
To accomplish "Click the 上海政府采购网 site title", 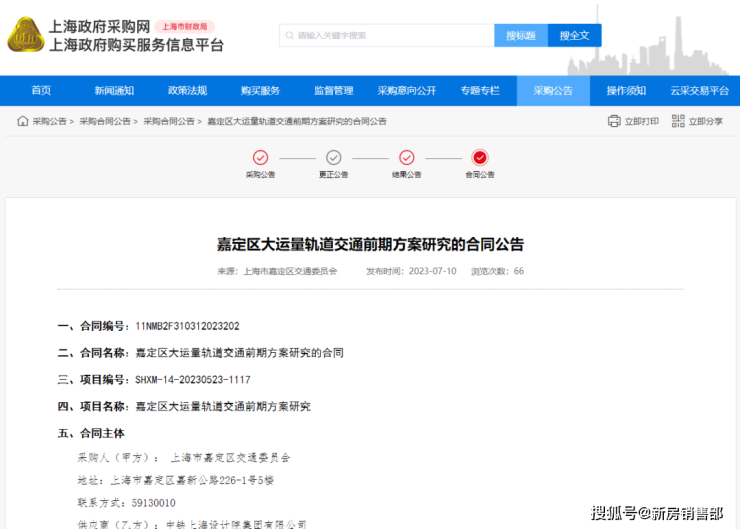I will (100, 26).
